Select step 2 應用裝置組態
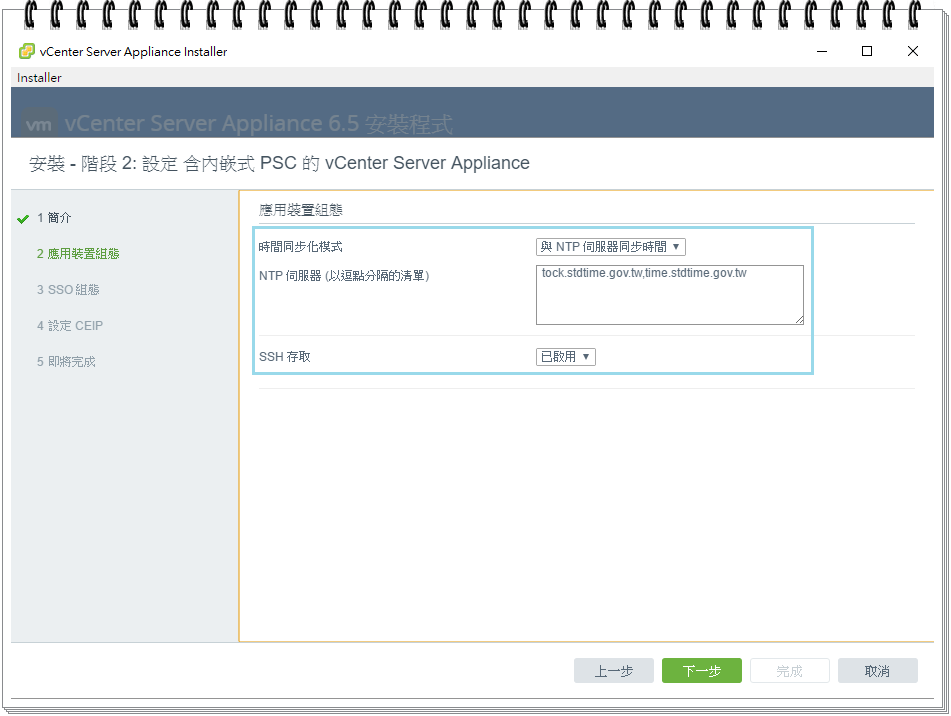Viewport: 951px width, 716px height. [78, 253]
